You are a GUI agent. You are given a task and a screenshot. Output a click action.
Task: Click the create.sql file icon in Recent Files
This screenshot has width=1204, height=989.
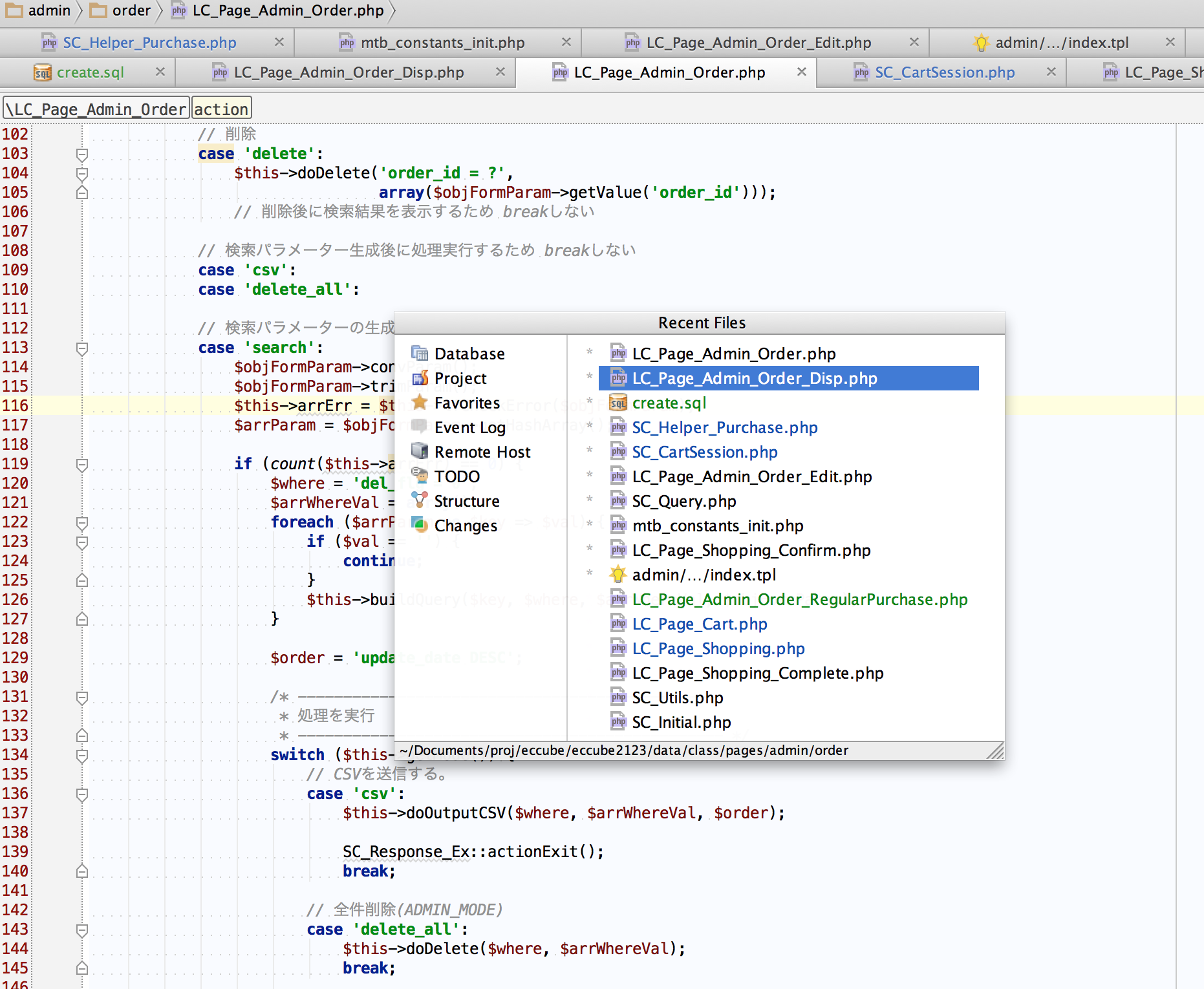click(x=618, y=403)
